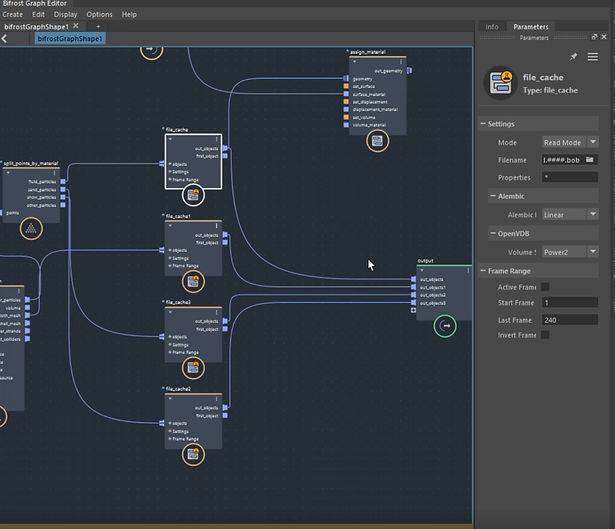The height and width of the screenshot is (529, 615).
Task: Click the objects port label on file_cache3
Action: pyautogui.click(x=180, y=337)
